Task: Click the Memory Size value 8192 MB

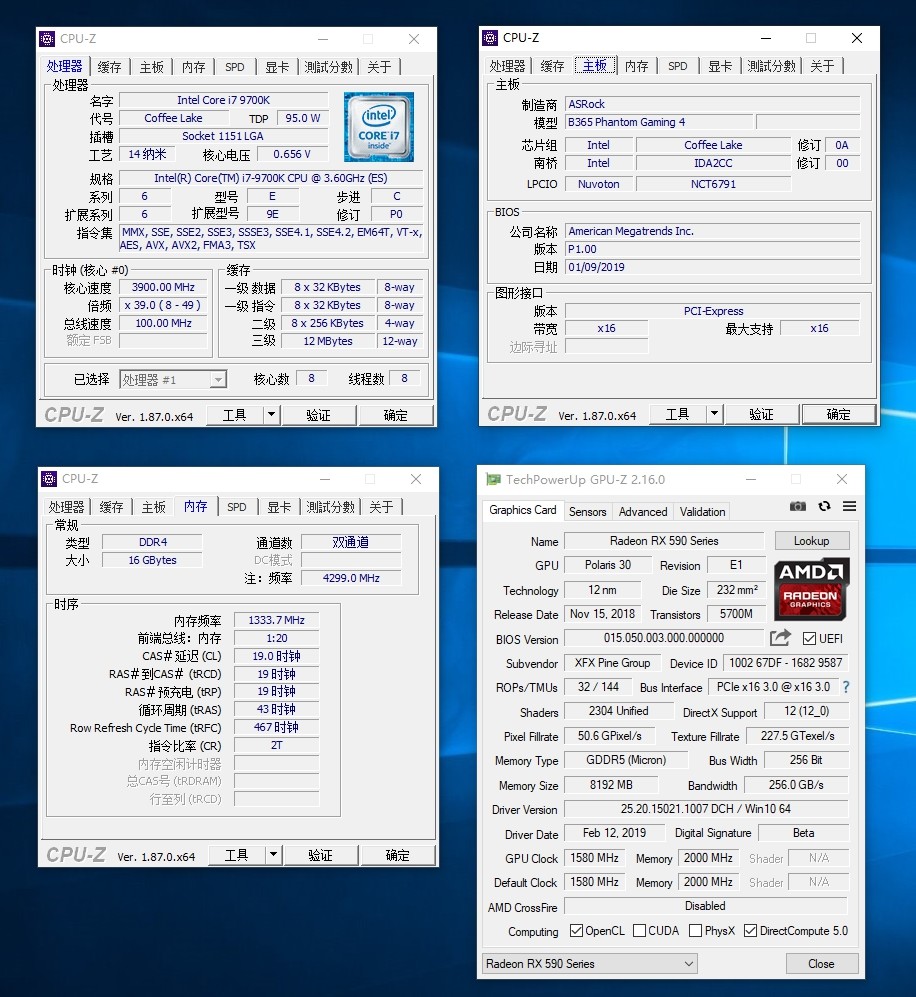Action: tap(611, 785)
